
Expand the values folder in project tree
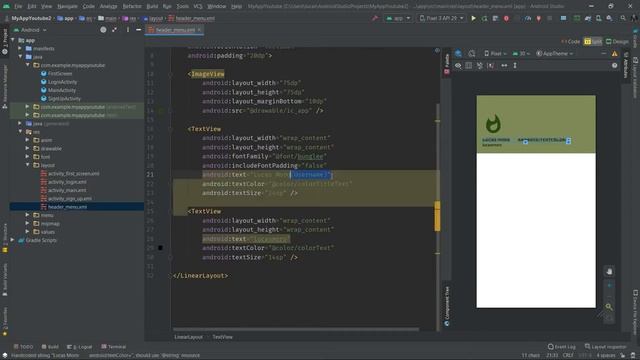pos(27,232)
